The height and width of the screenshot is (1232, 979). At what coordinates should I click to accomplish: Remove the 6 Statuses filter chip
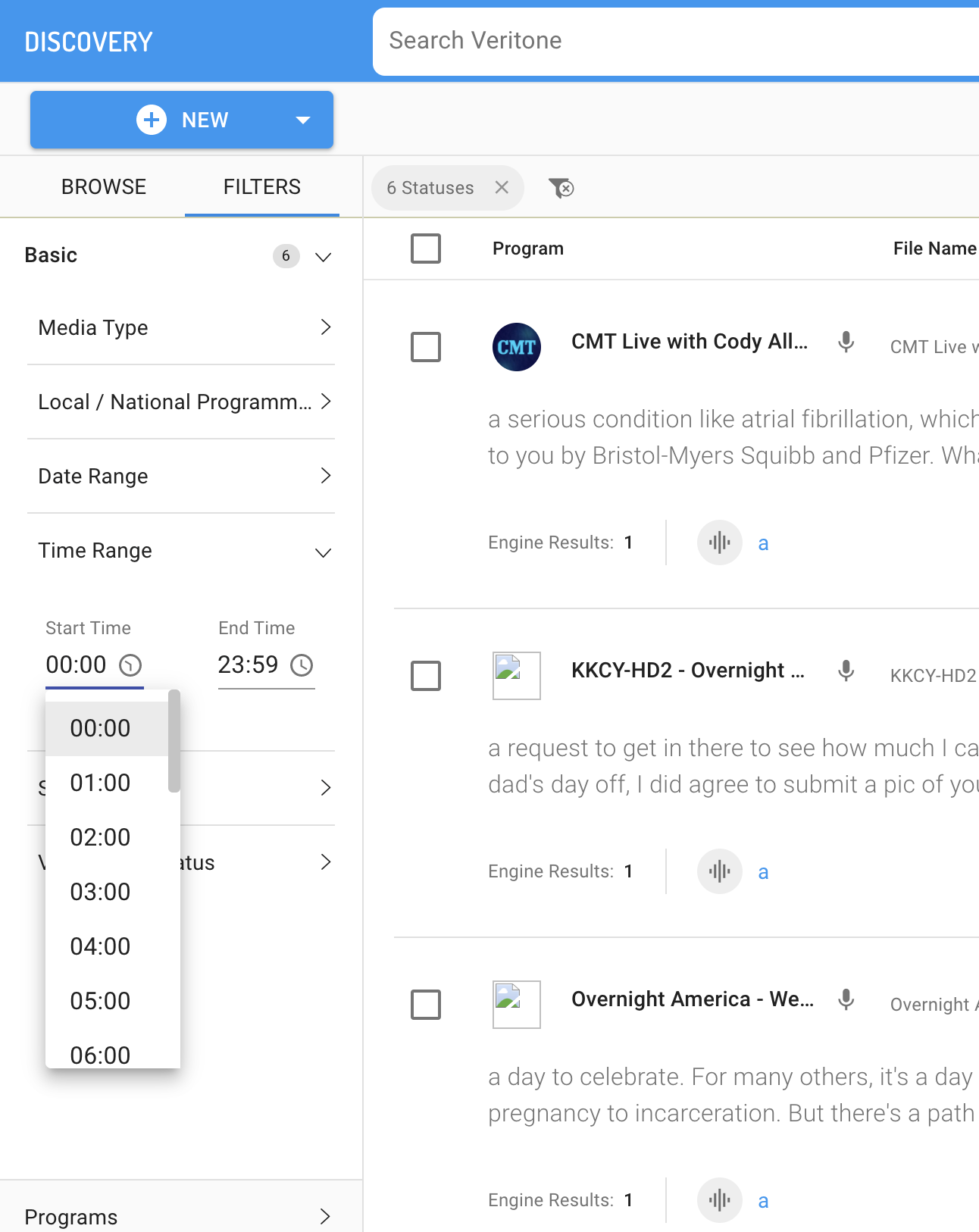(502, 188)
